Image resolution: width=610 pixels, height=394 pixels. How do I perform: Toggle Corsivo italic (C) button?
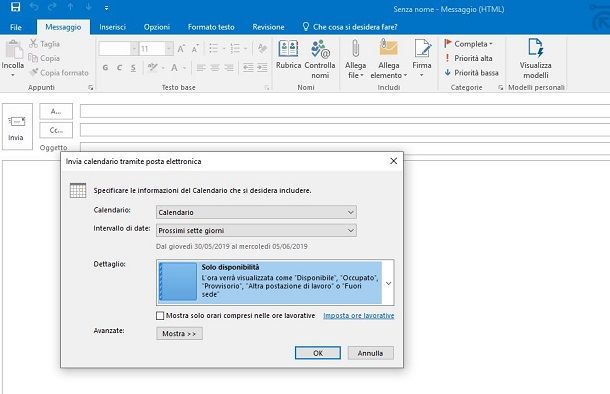click(x=119, y=68)
